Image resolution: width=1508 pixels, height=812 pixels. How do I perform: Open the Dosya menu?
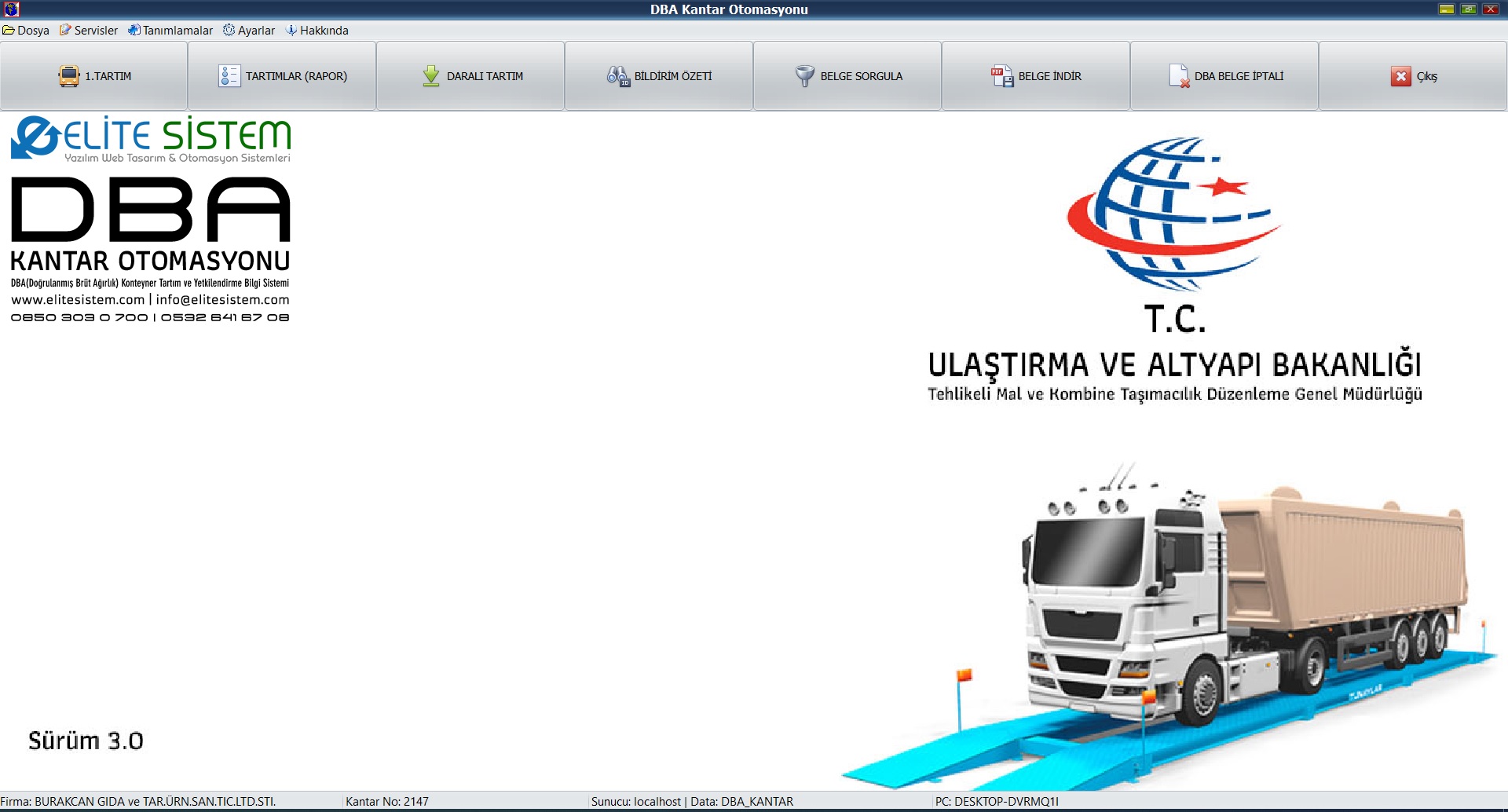click(25, 31)
